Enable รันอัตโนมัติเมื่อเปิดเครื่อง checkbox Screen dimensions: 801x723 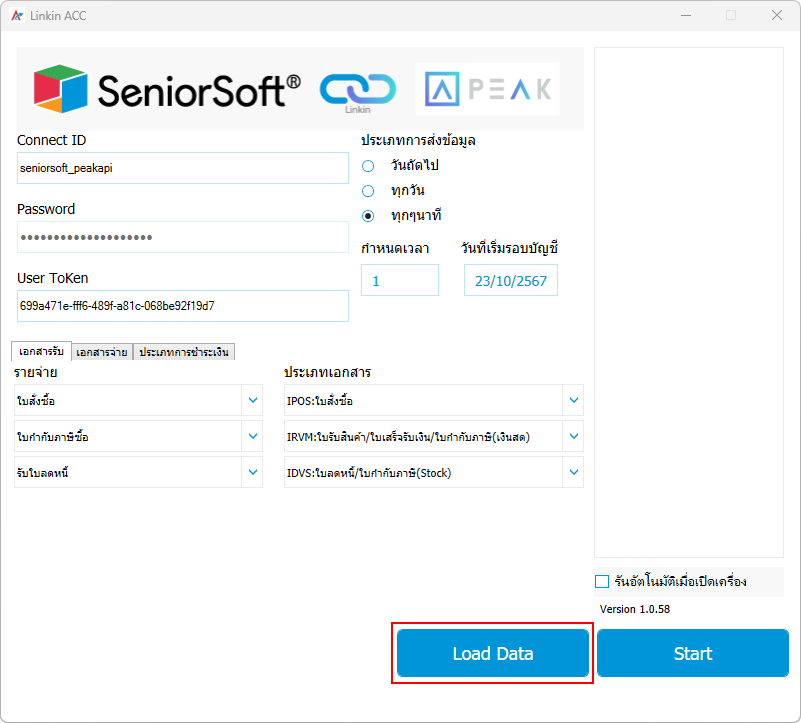(602, 581)
